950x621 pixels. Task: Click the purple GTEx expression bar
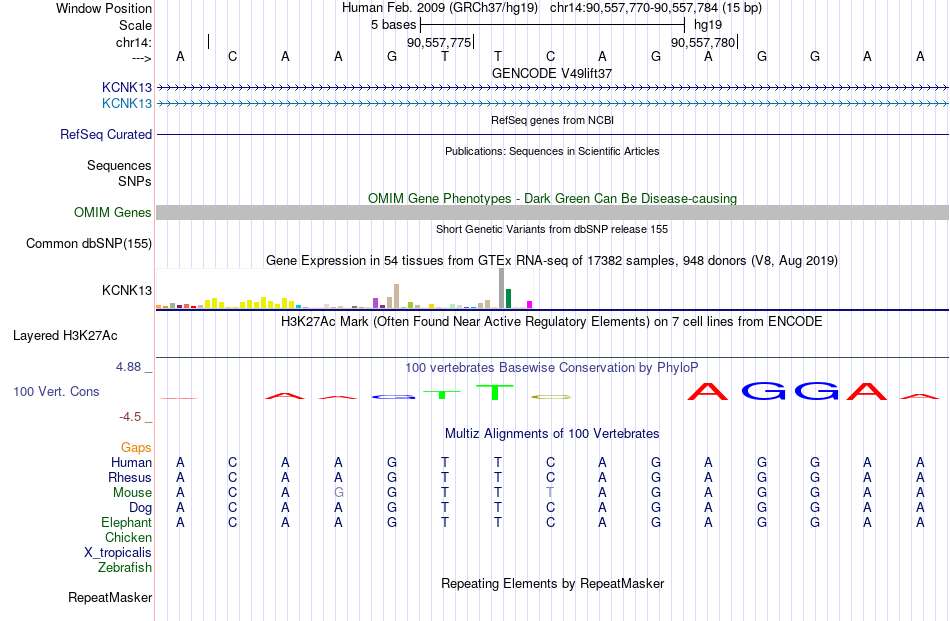click(x=376, y=303)
